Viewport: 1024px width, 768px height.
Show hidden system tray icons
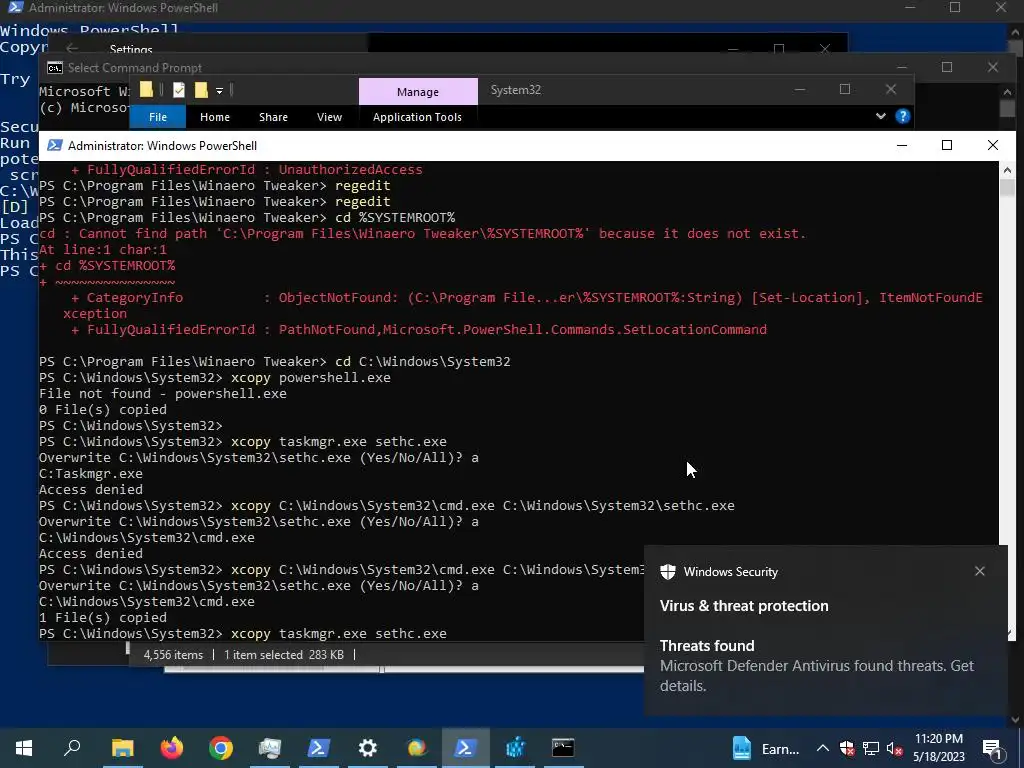point(823,748)
